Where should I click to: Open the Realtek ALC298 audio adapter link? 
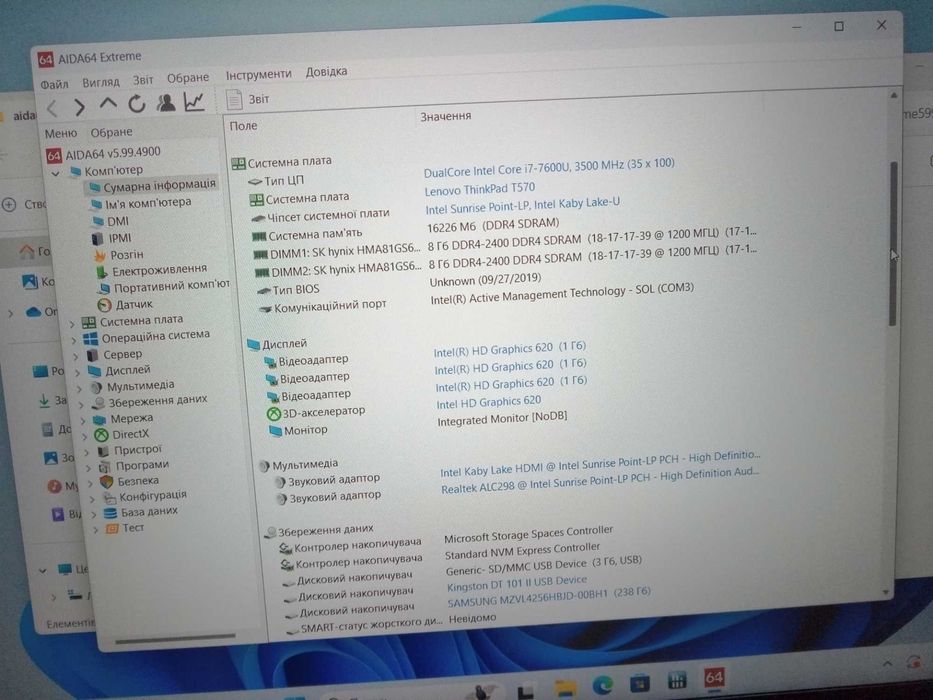[x=600, y=481]
